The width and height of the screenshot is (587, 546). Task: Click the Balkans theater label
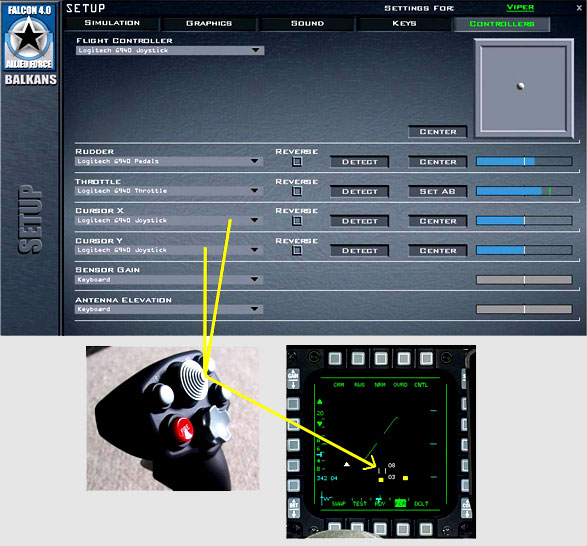tap(31, 79)
